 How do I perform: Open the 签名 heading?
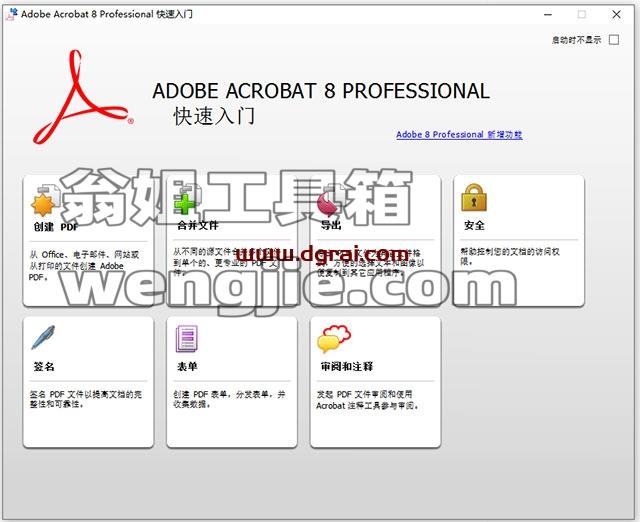(x=44, y=366)
